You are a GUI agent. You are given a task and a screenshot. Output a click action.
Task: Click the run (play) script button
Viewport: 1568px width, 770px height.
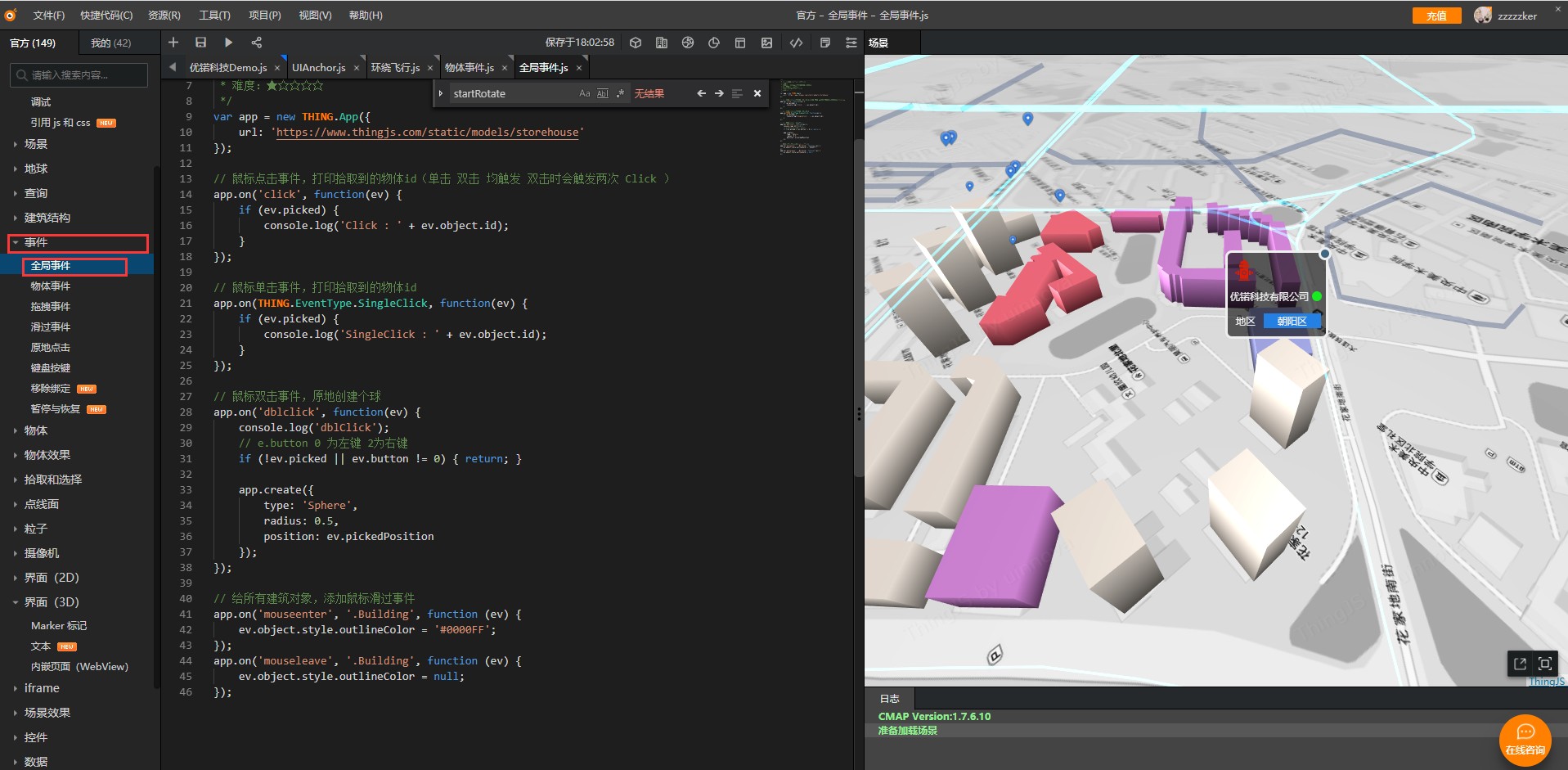228,43
